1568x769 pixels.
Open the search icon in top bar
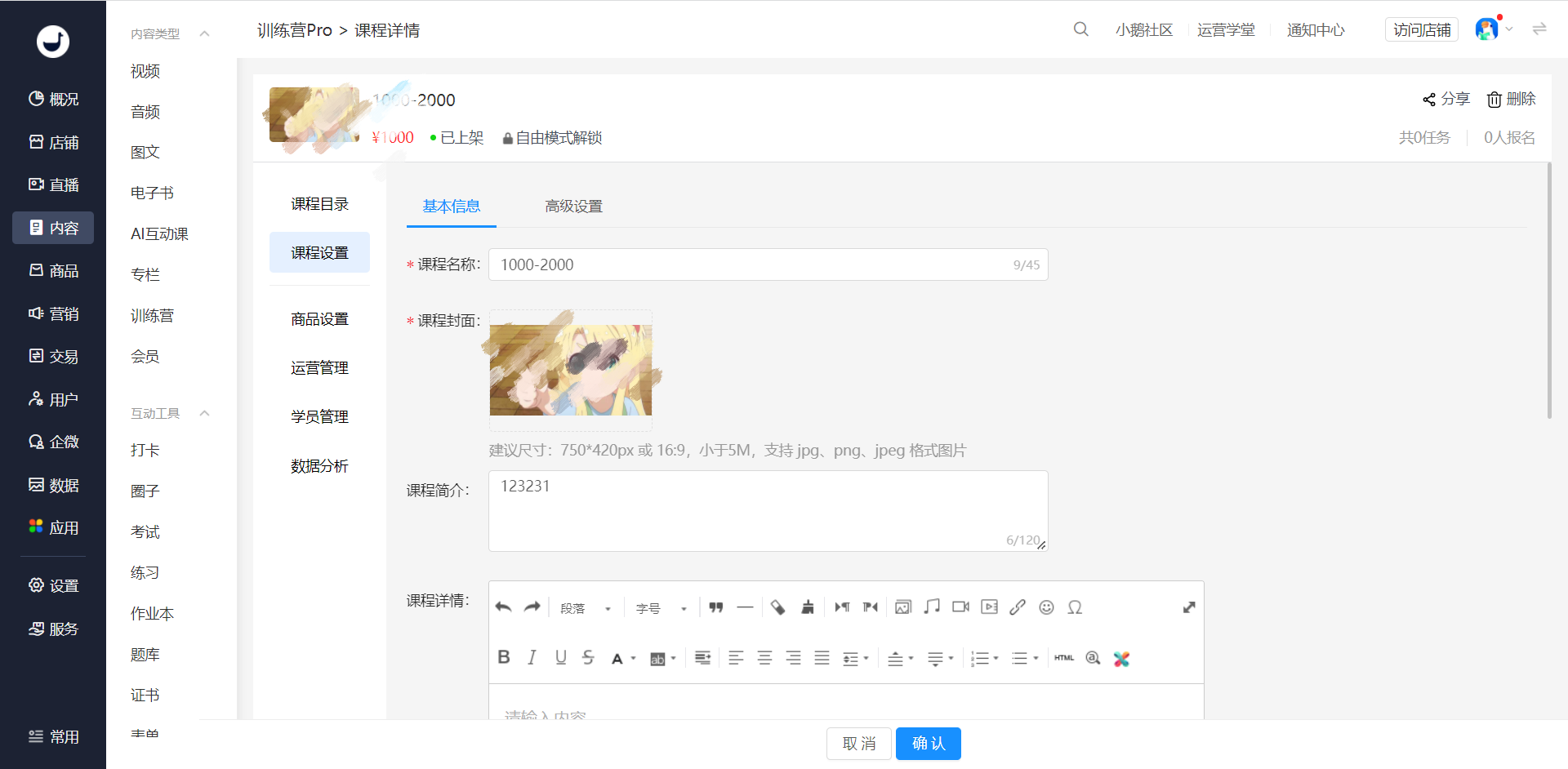pyautogui.click(x=1080, y=29)
